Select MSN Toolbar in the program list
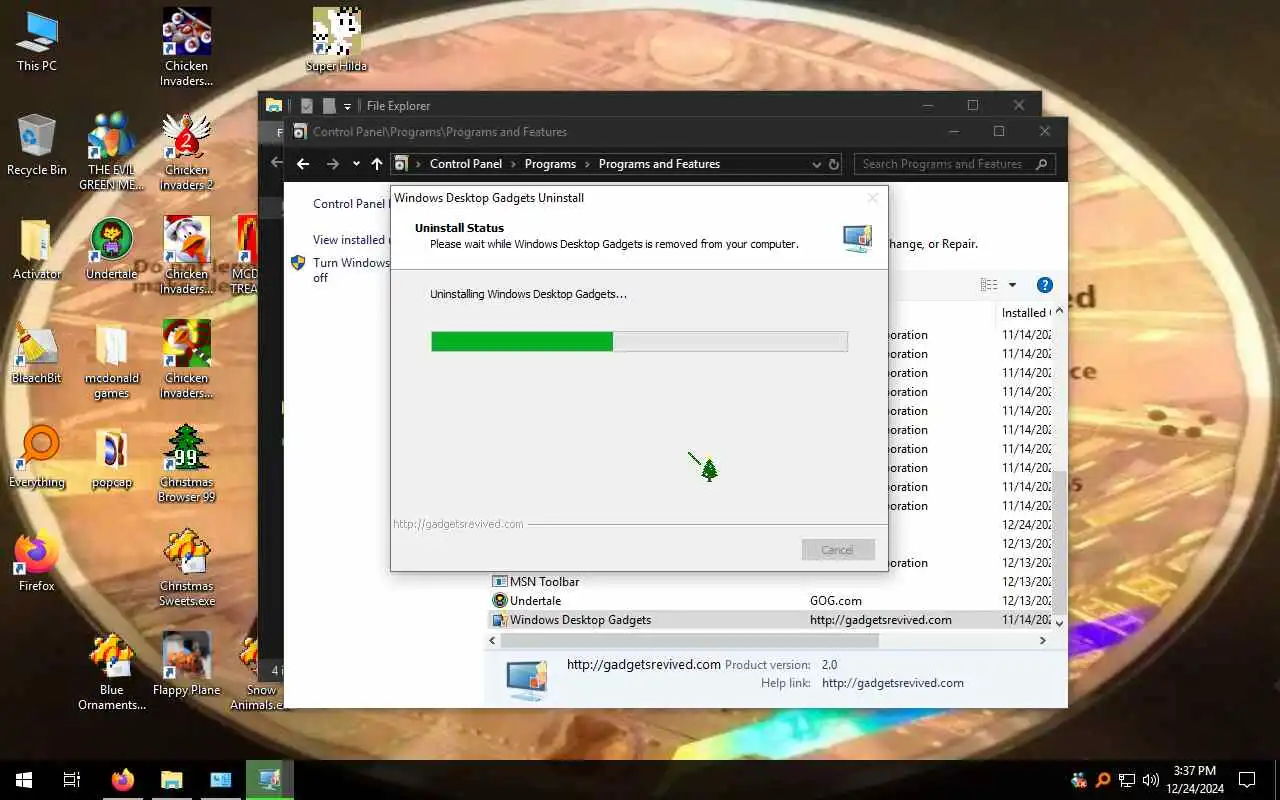The image size is (1280, 800). pyautogui.click(x=545, y=582)
